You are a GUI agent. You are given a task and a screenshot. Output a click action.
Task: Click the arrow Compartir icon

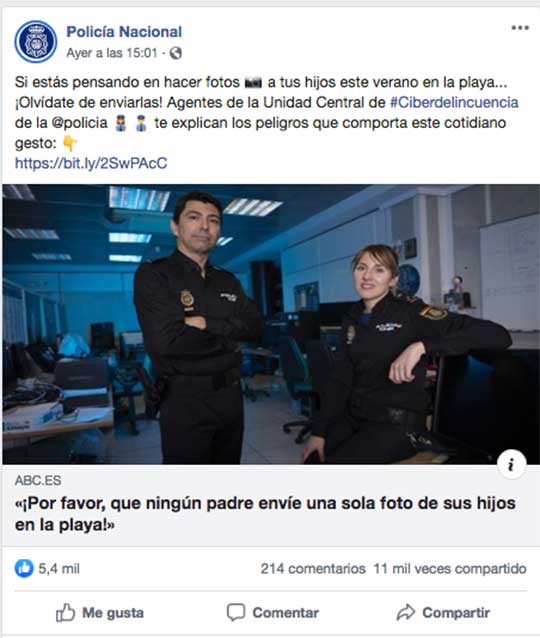pyautogui.click(x=406, y=612)
